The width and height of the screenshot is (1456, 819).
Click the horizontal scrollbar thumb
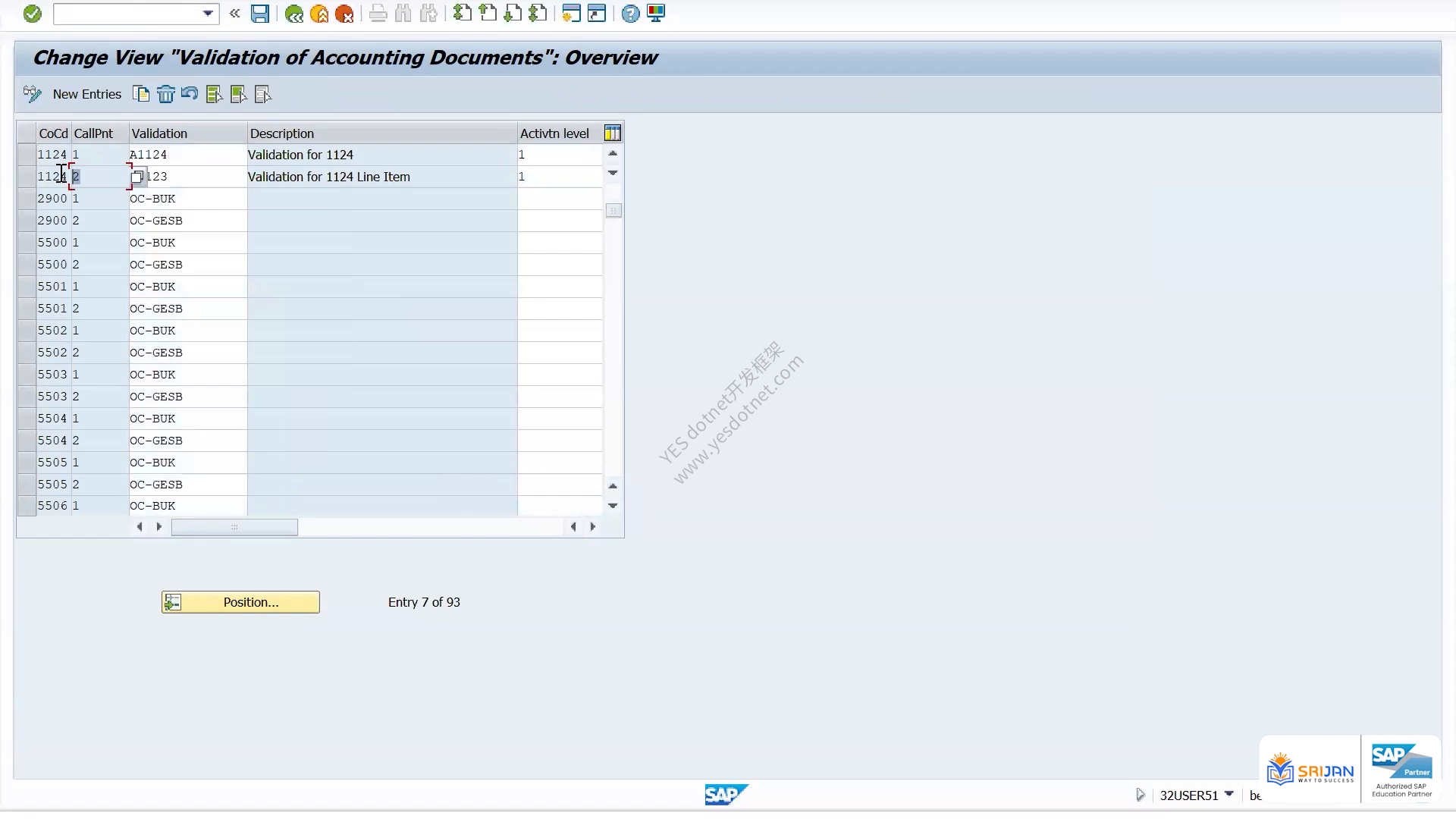tap(234, 527)
